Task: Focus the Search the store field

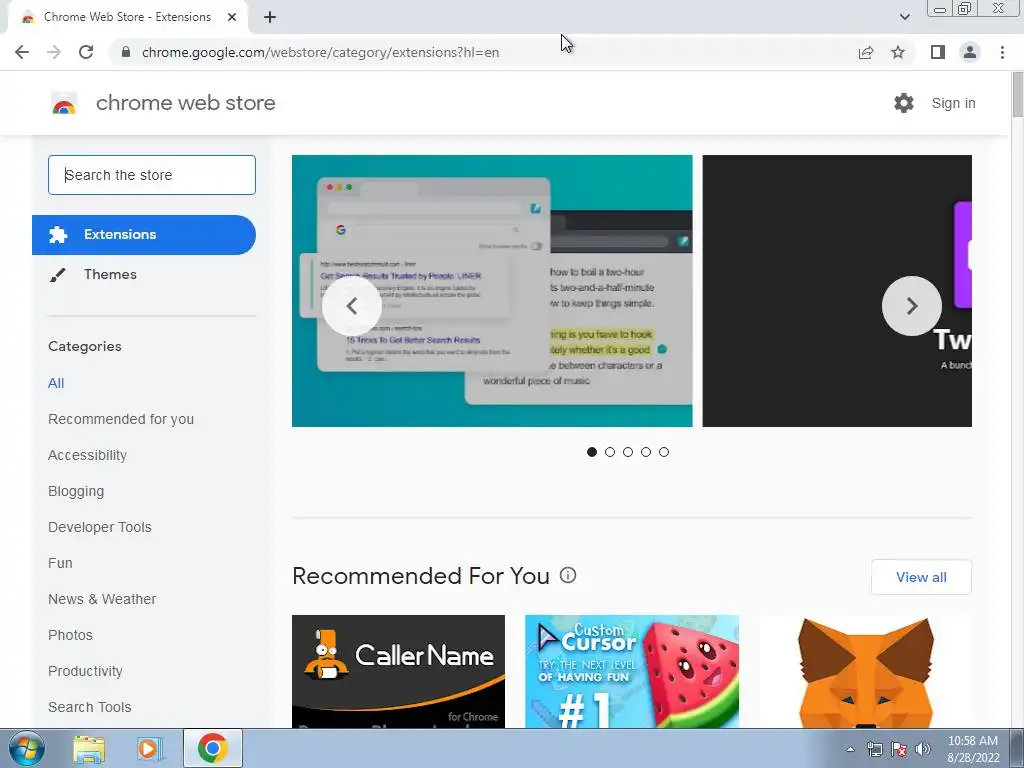Action: (x=152, y=175)
